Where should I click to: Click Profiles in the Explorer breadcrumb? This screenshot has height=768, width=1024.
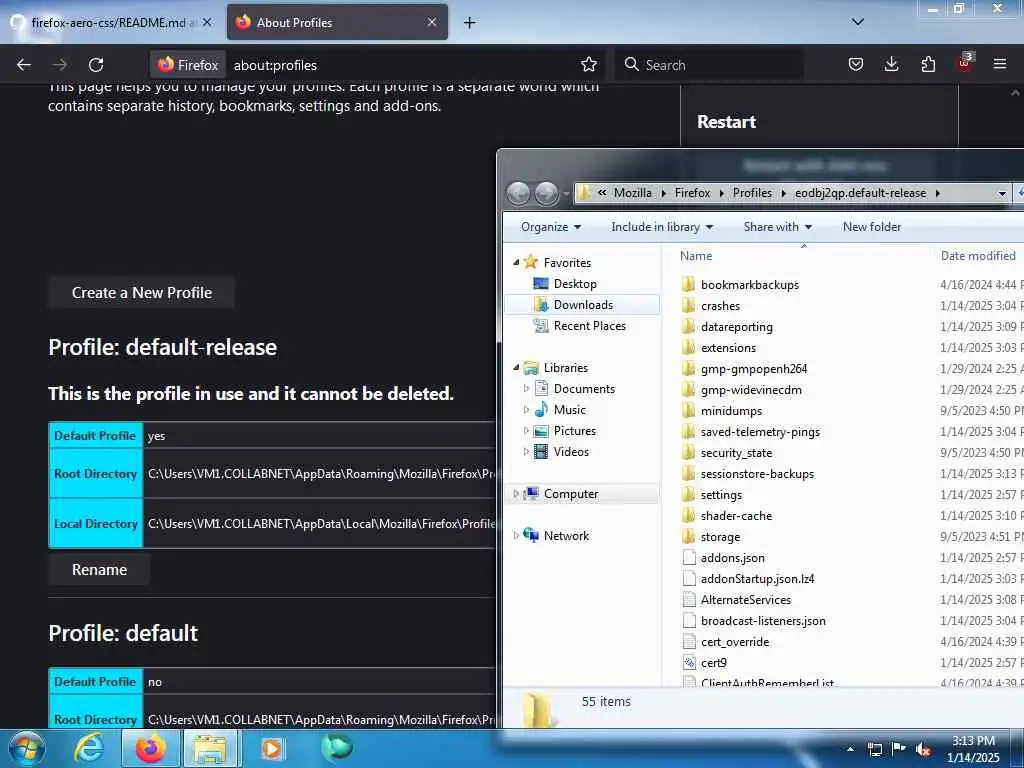[752, 193]
